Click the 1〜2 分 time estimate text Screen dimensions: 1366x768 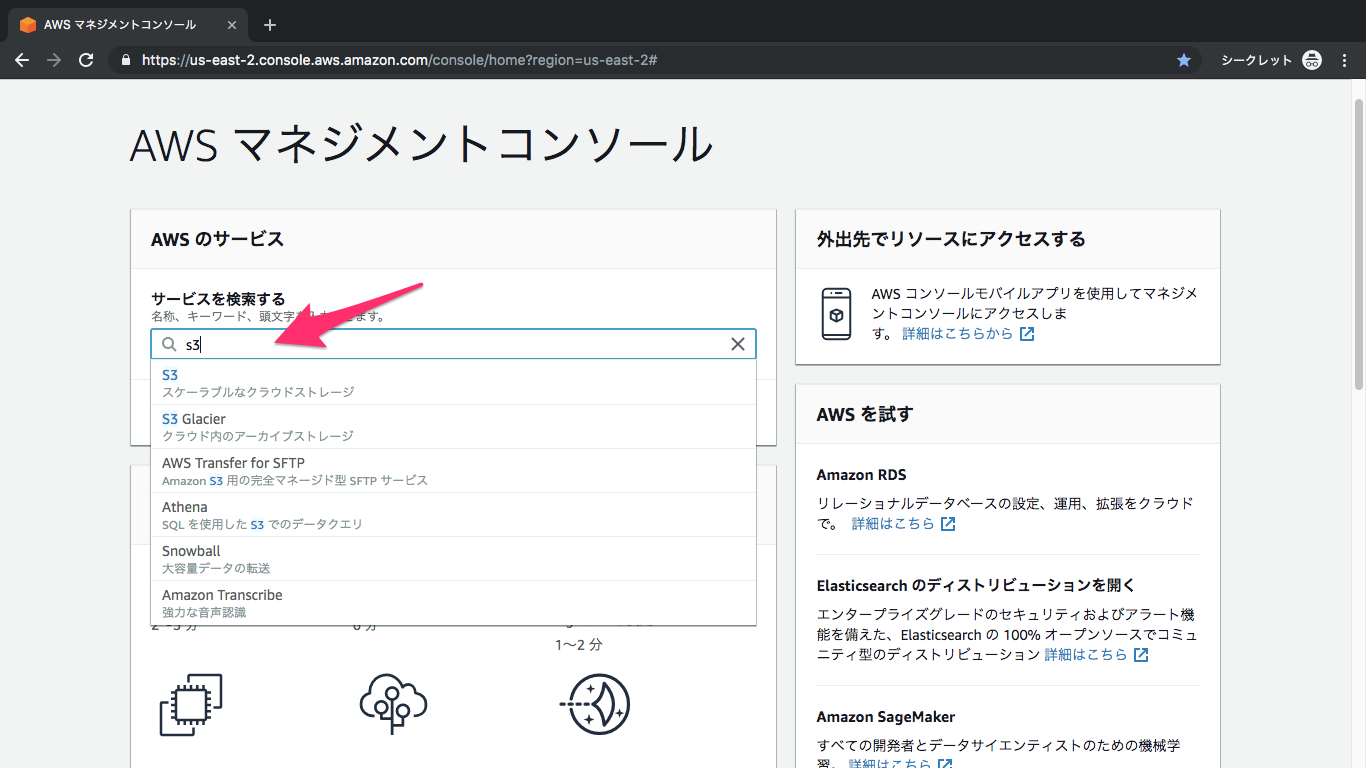(579, 645)
